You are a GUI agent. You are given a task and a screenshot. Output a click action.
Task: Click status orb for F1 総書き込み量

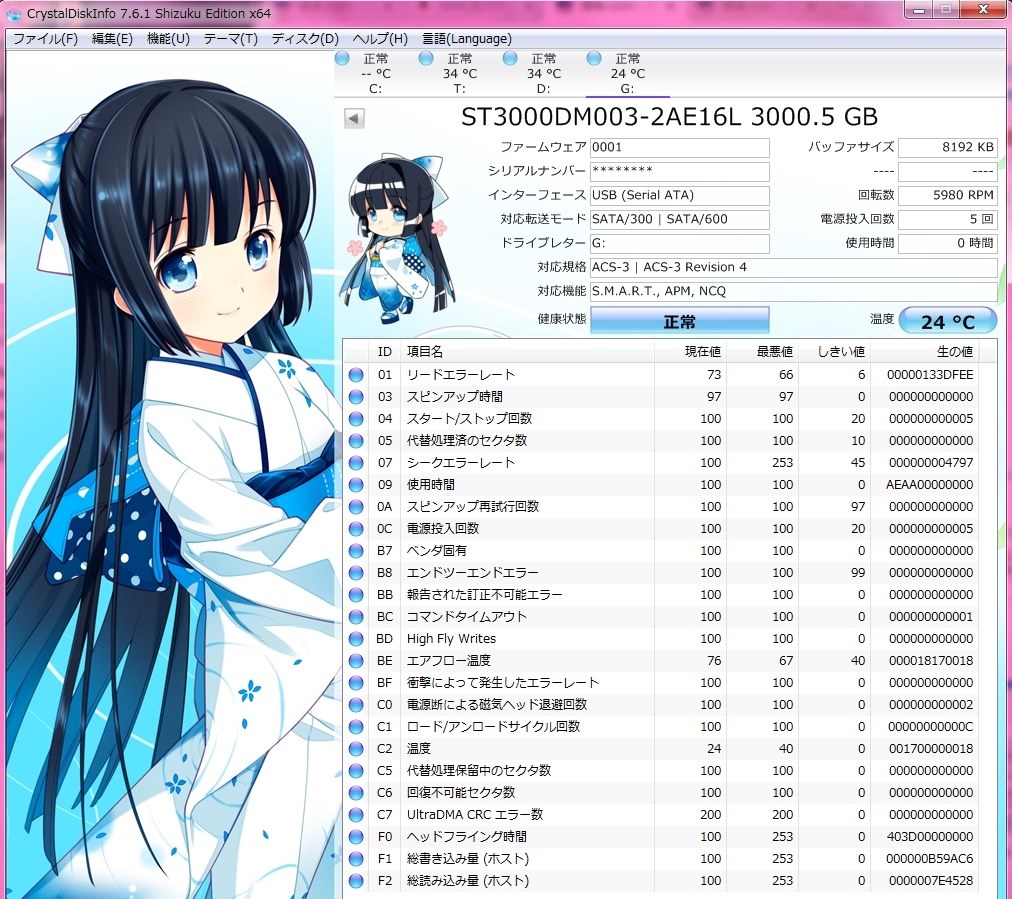[x=356, y=858]
